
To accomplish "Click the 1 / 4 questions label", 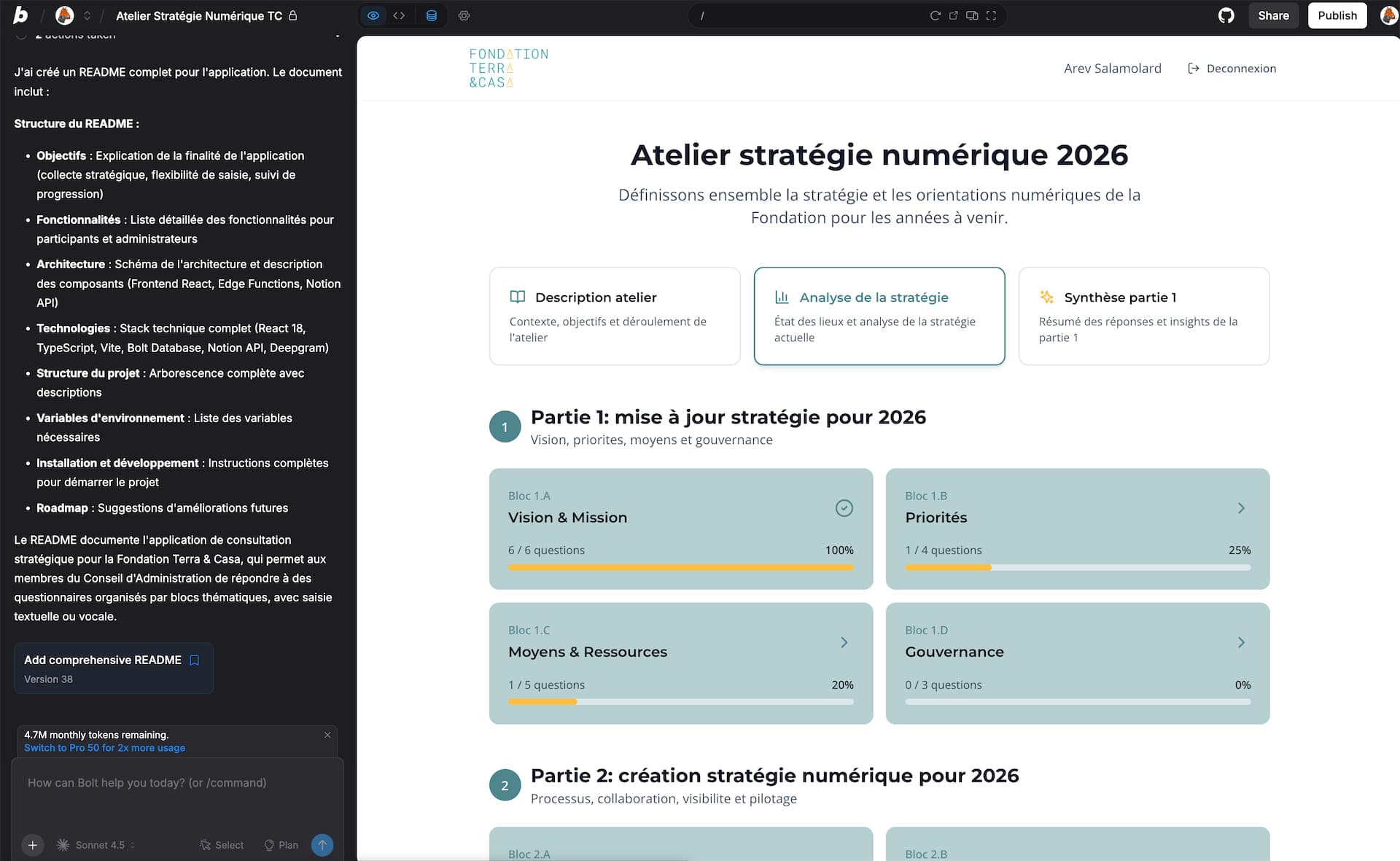I will (x=944, y=550).
